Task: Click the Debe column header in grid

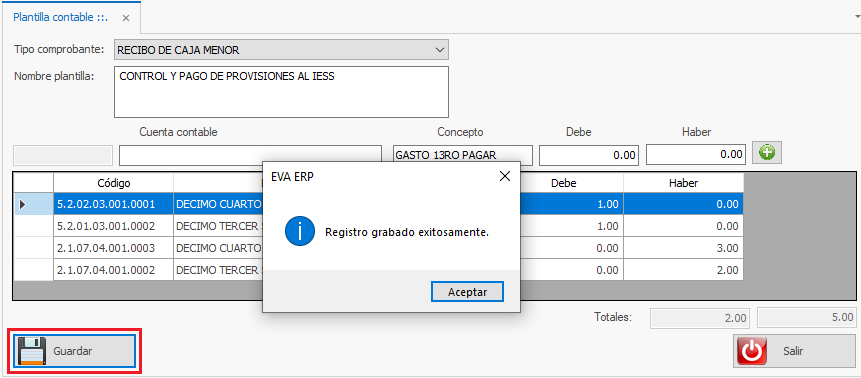Action: point(564,183)
